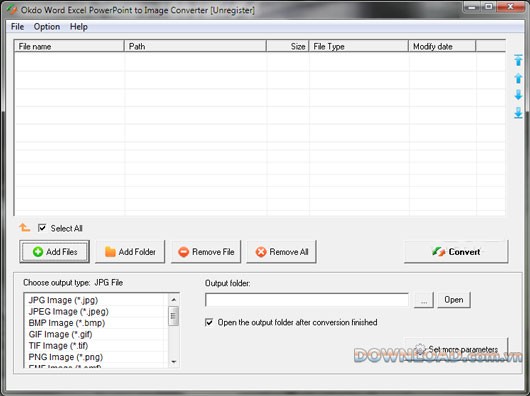Click the Add Files button
This screenshot has width=530, height=396.
(55, 252)
